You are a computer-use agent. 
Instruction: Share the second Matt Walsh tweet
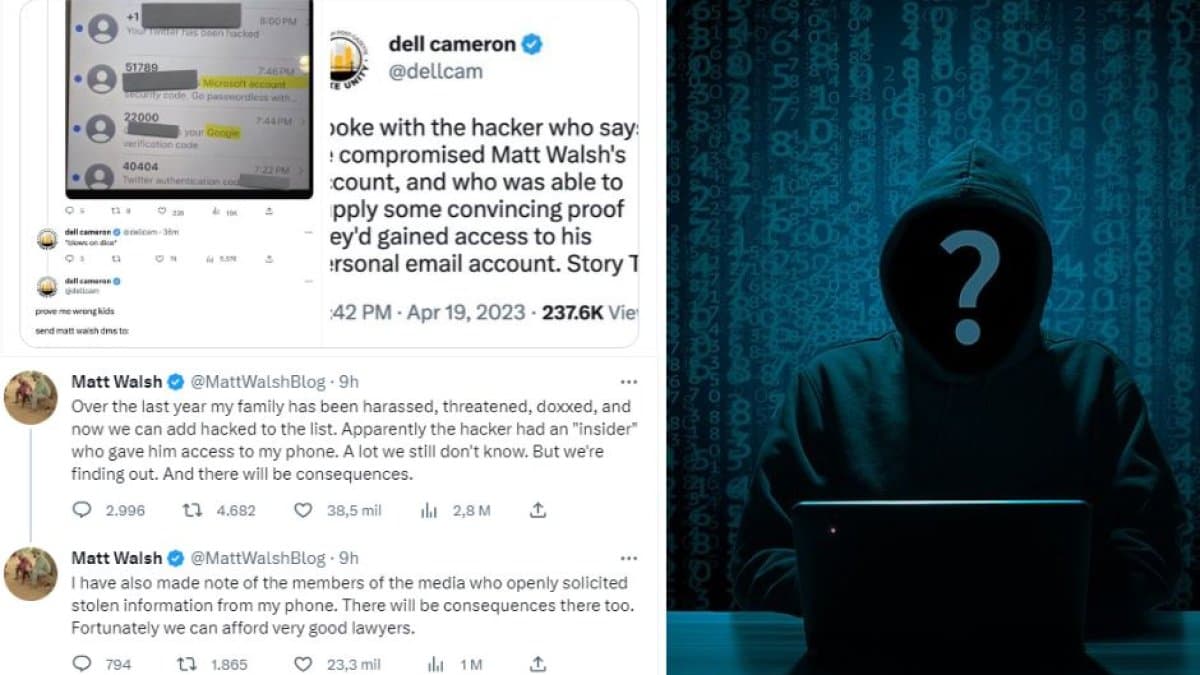(x=537, y=664)
